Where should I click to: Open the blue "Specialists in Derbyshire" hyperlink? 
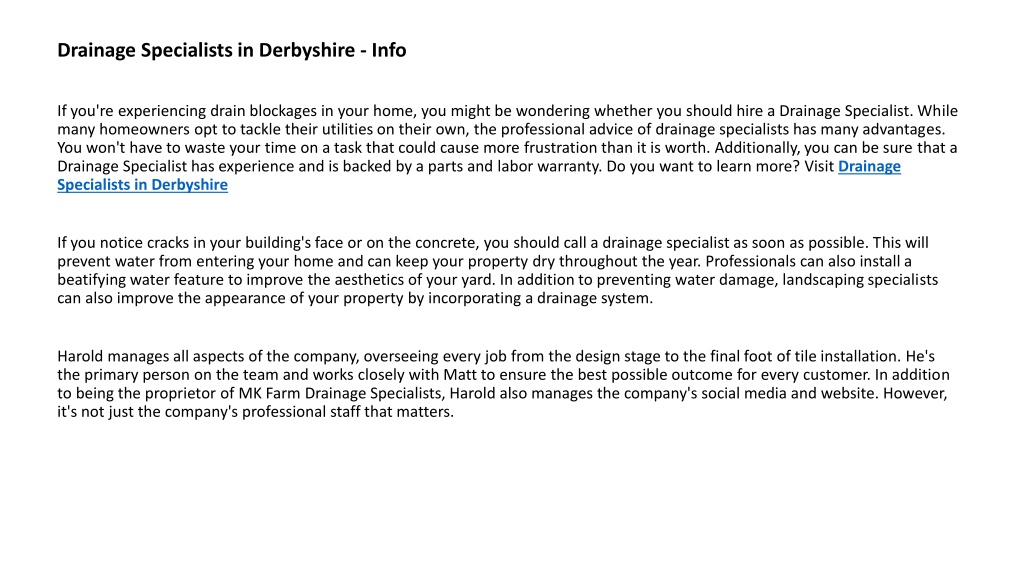(142, 185)
